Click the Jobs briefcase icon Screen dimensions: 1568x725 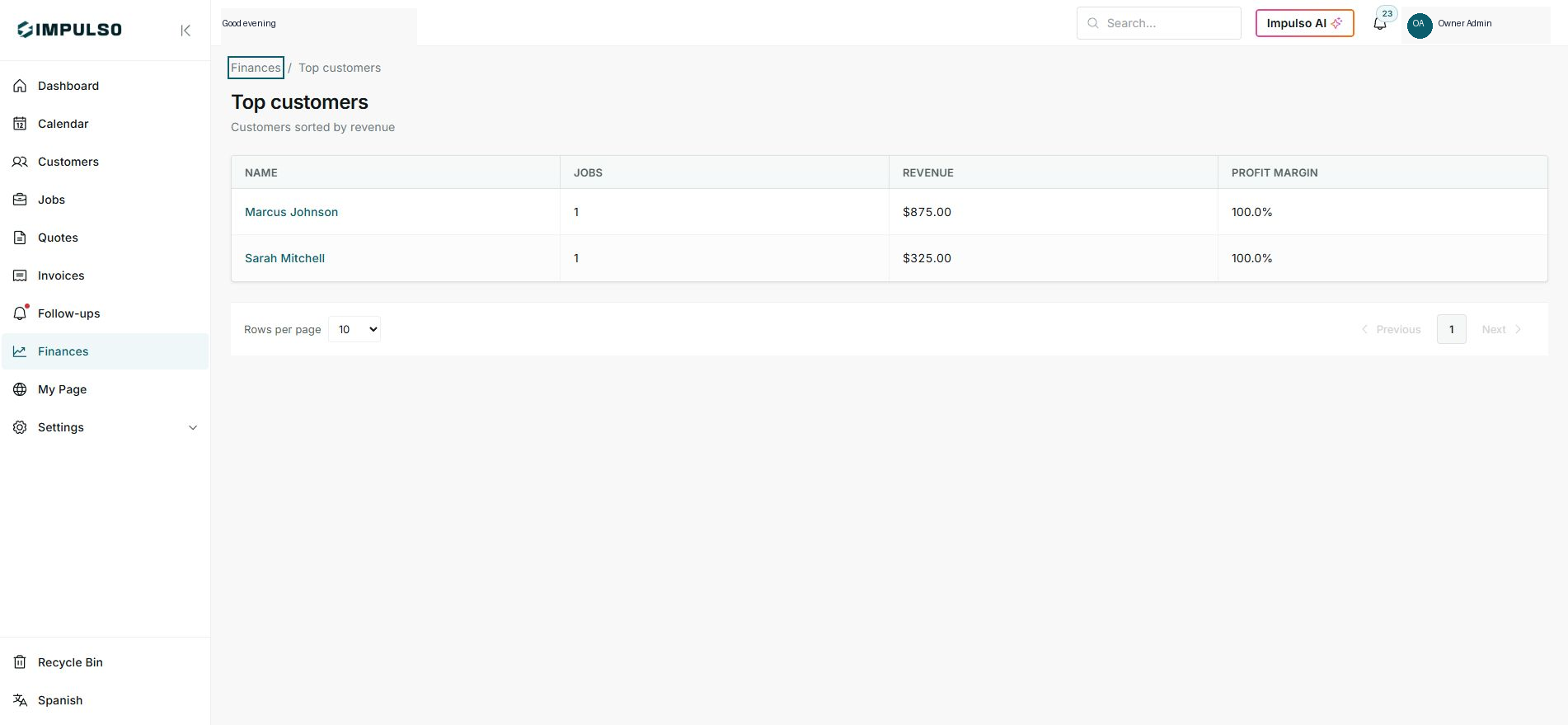pyautogui.click(x=20, y=200)
